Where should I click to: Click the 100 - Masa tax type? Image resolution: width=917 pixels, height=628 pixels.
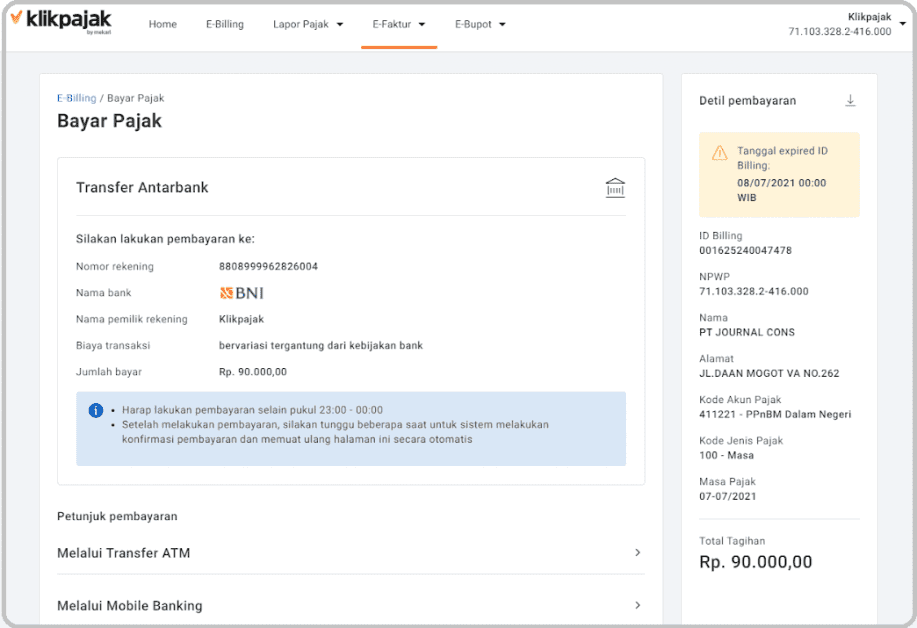point(726,455)
